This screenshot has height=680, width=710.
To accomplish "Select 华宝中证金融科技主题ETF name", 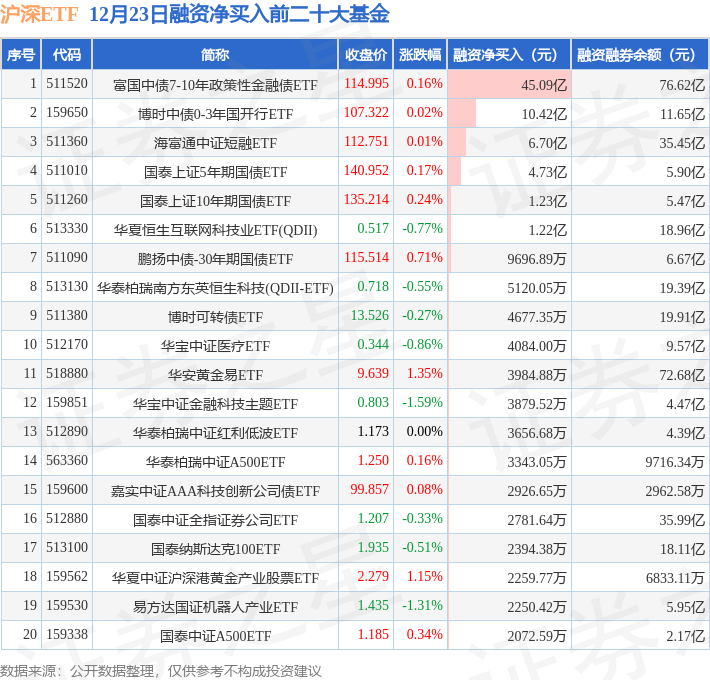I will coord(215,404).
